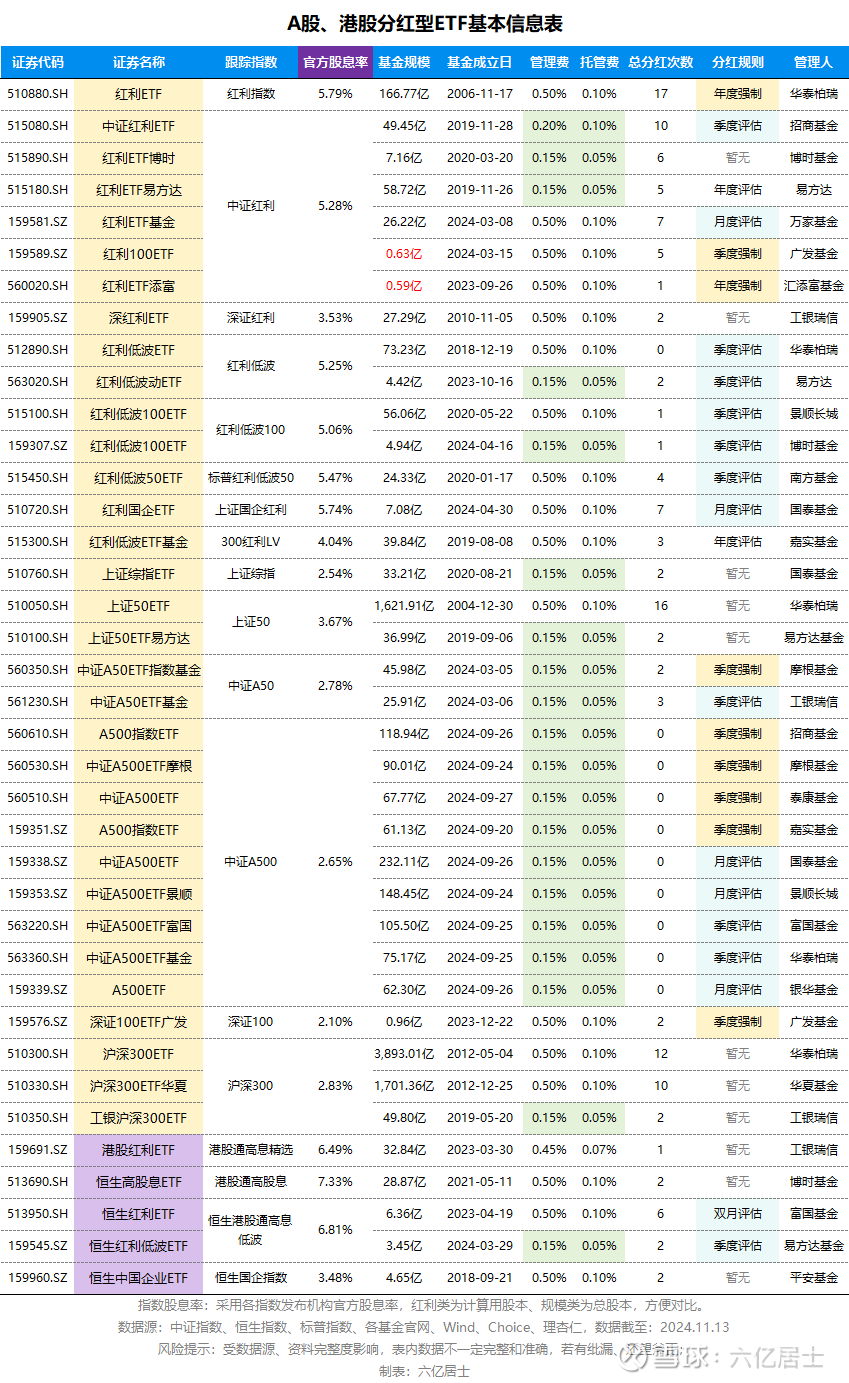The image size is (849, 1383).
Task: Select the manager cell '平安基金'
Action: pyautogui.click(x=813, y=1278)
